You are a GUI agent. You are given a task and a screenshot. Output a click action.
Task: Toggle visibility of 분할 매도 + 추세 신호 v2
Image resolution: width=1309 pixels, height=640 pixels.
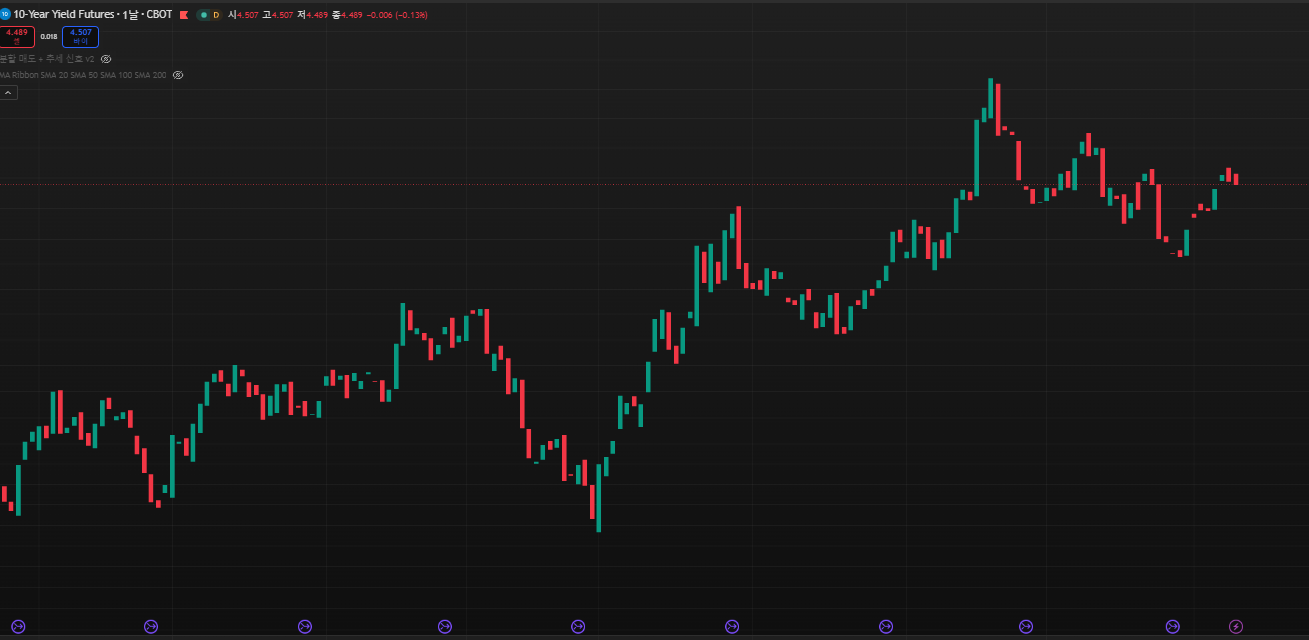[106, 59]
